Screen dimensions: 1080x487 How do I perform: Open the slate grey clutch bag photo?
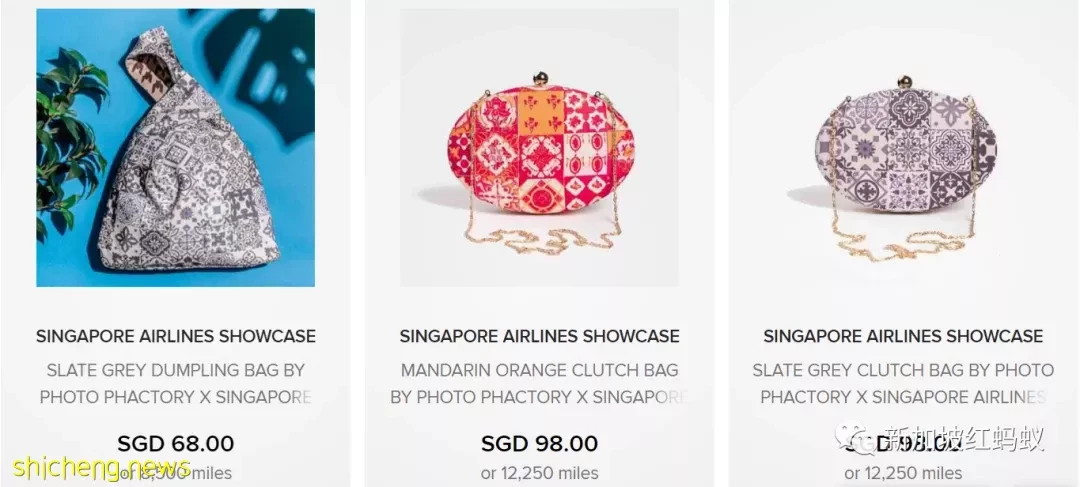[x=903, y=147]
